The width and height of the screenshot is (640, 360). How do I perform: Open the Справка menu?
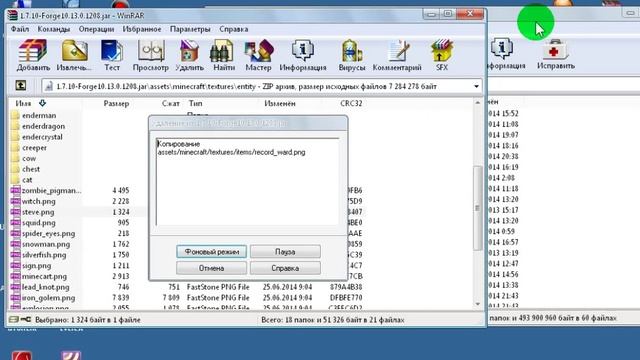tap(233, 29)
